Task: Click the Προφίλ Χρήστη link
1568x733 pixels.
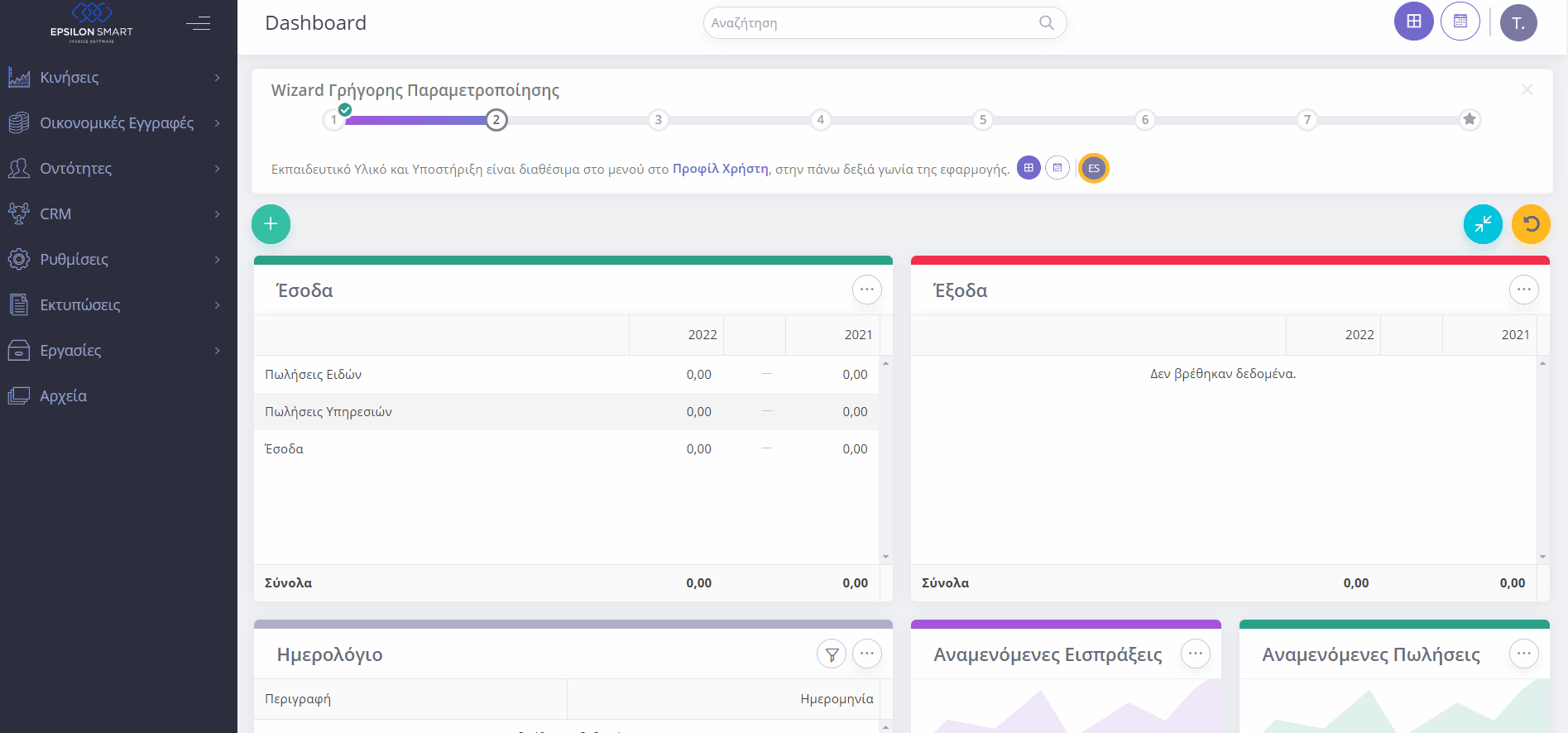Action: pyautogui.click(x=720, y=169)
